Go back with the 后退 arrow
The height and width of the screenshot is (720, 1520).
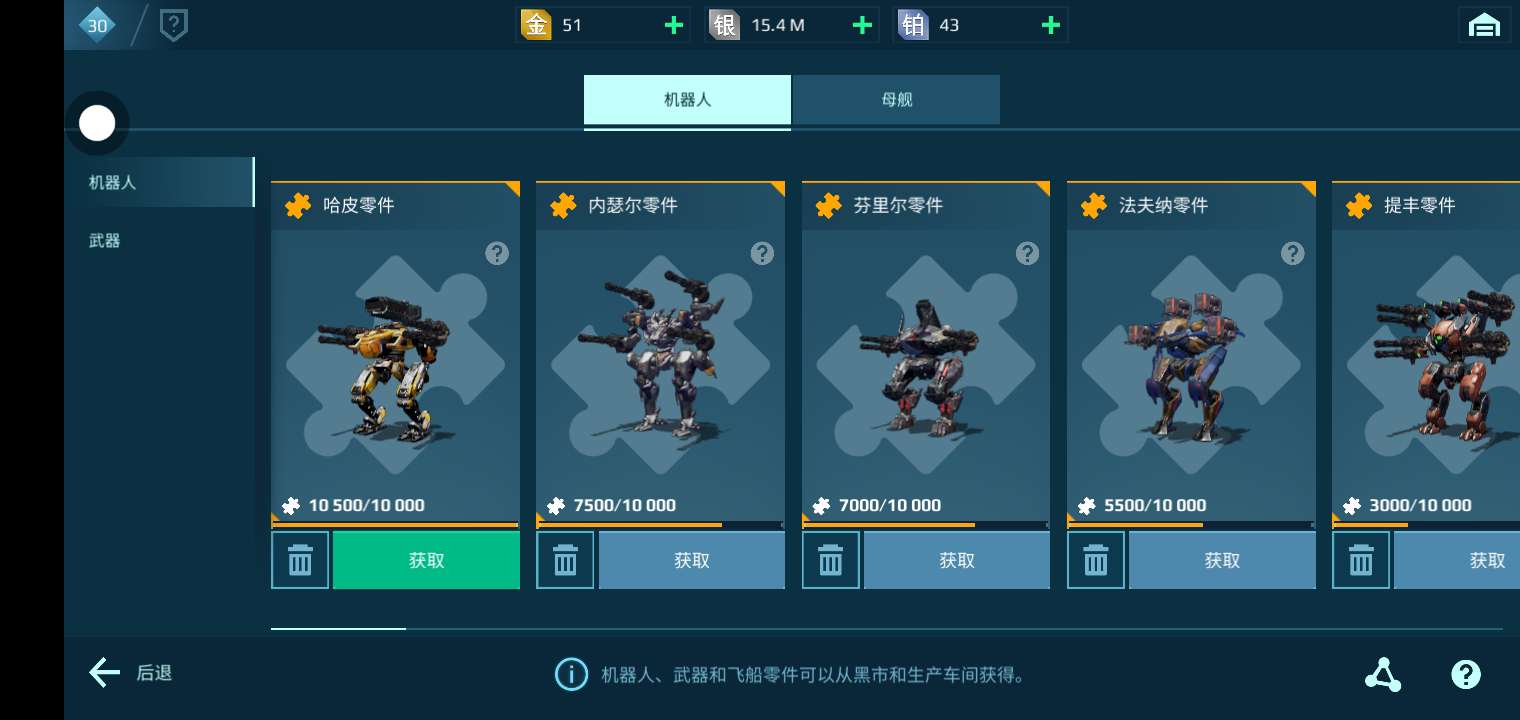tap(130, 673)
